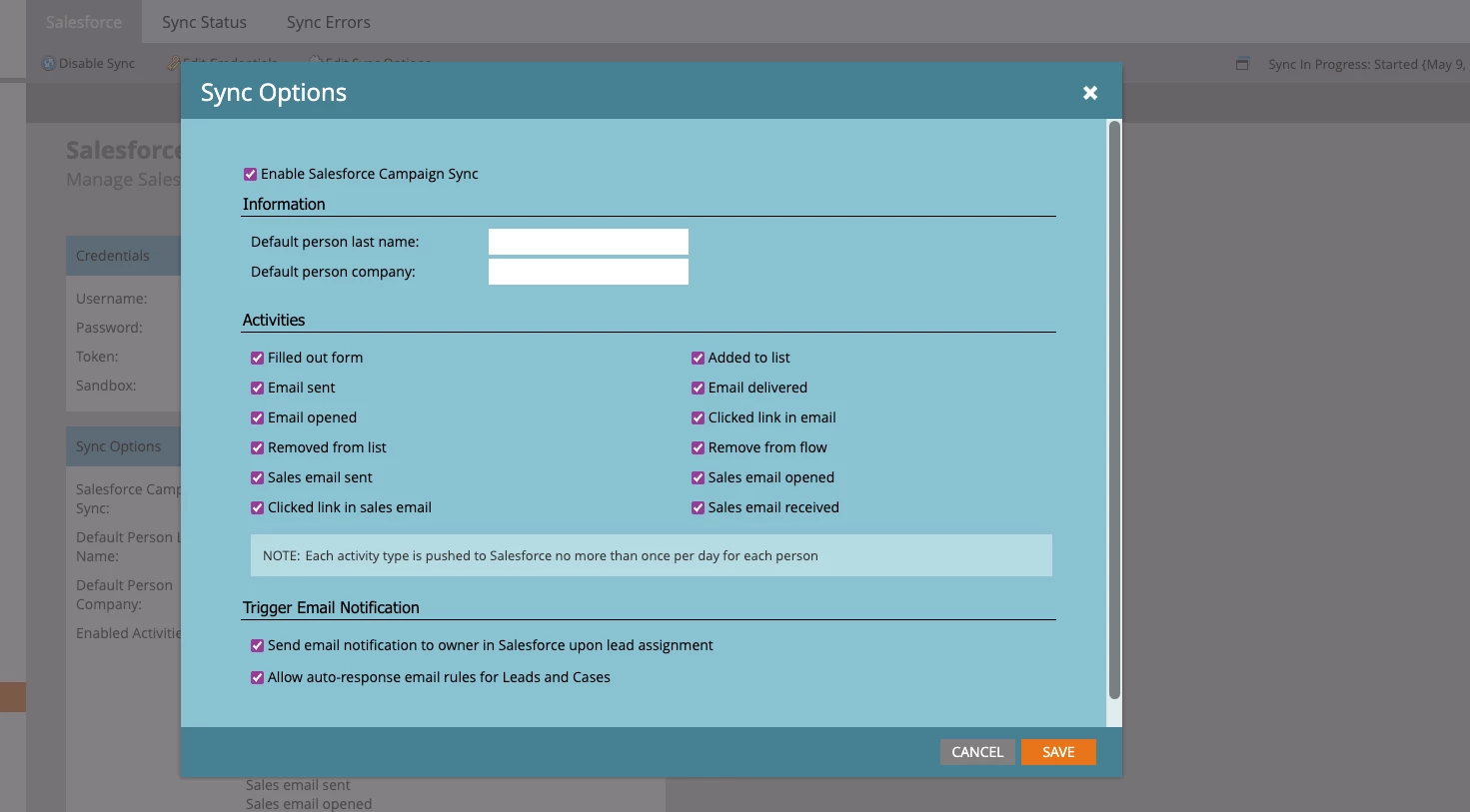Click the Activities section heading
The image size is (1470, 812).
tap(274, 320)
